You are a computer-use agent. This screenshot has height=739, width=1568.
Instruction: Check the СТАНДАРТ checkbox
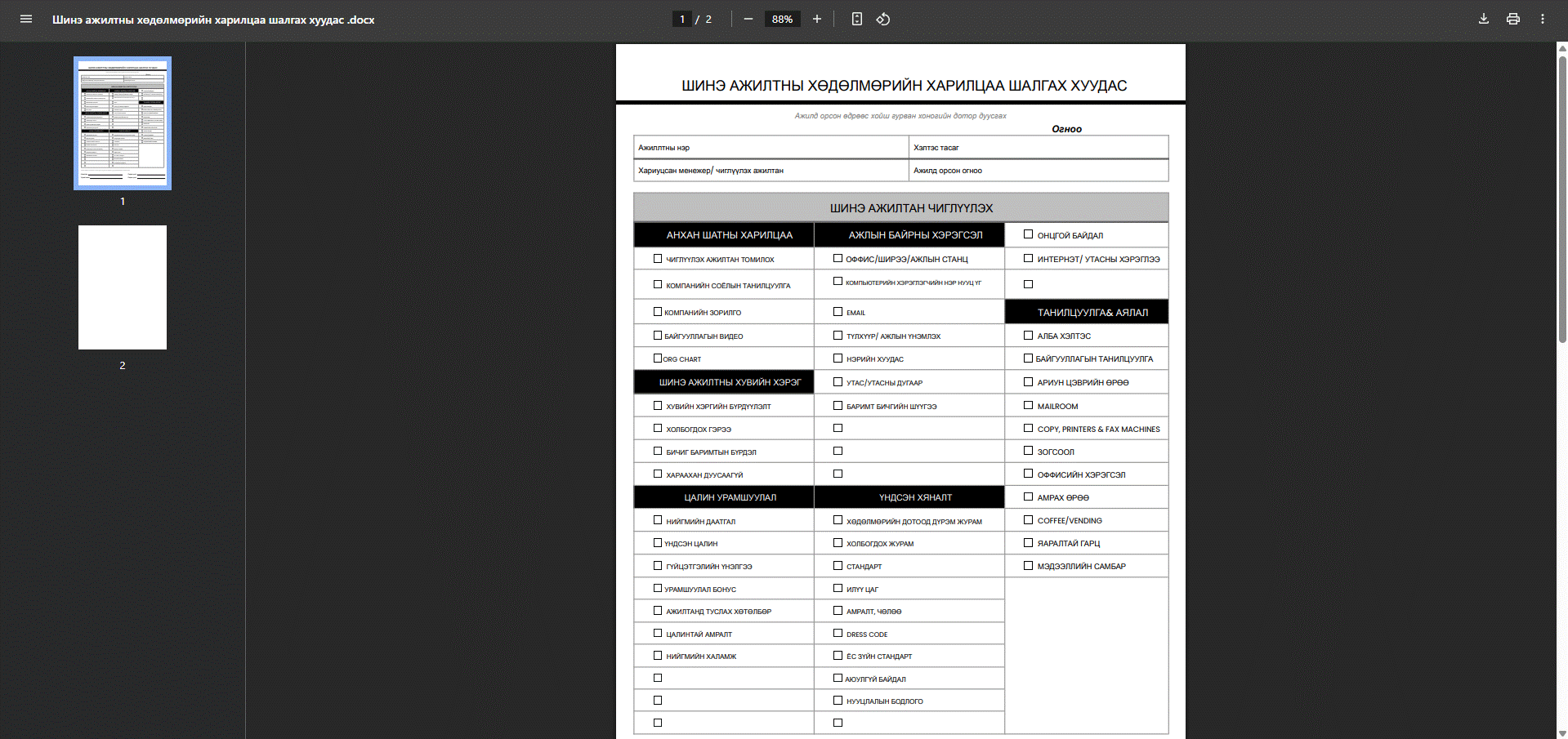[838, 565]
